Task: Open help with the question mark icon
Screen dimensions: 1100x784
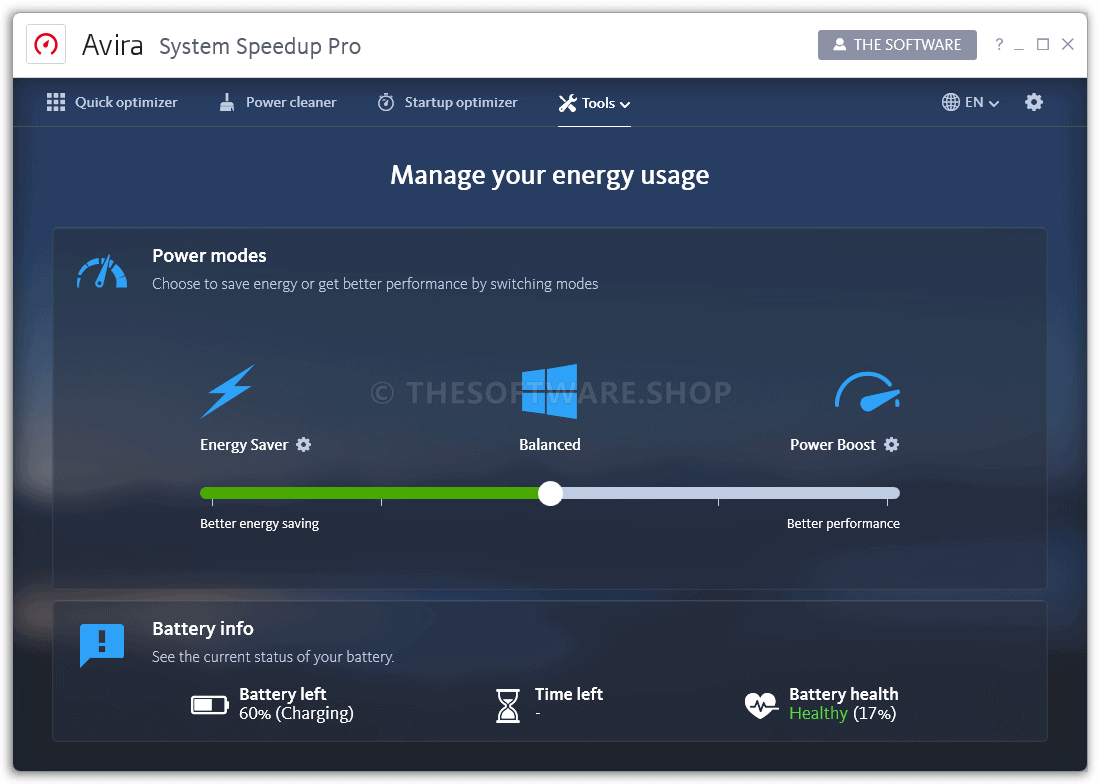Action: point(999,44)
